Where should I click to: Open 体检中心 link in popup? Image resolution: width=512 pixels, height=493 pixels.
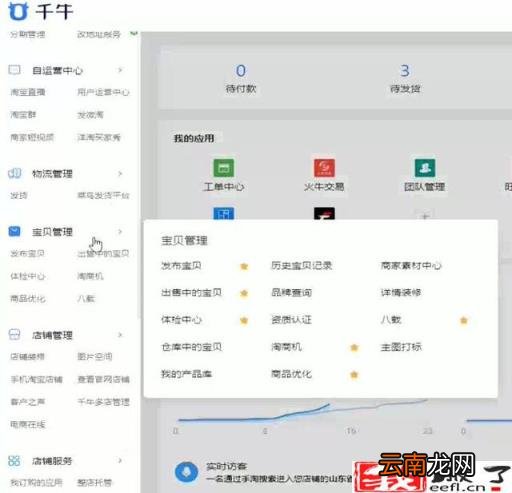click(182, 320)
